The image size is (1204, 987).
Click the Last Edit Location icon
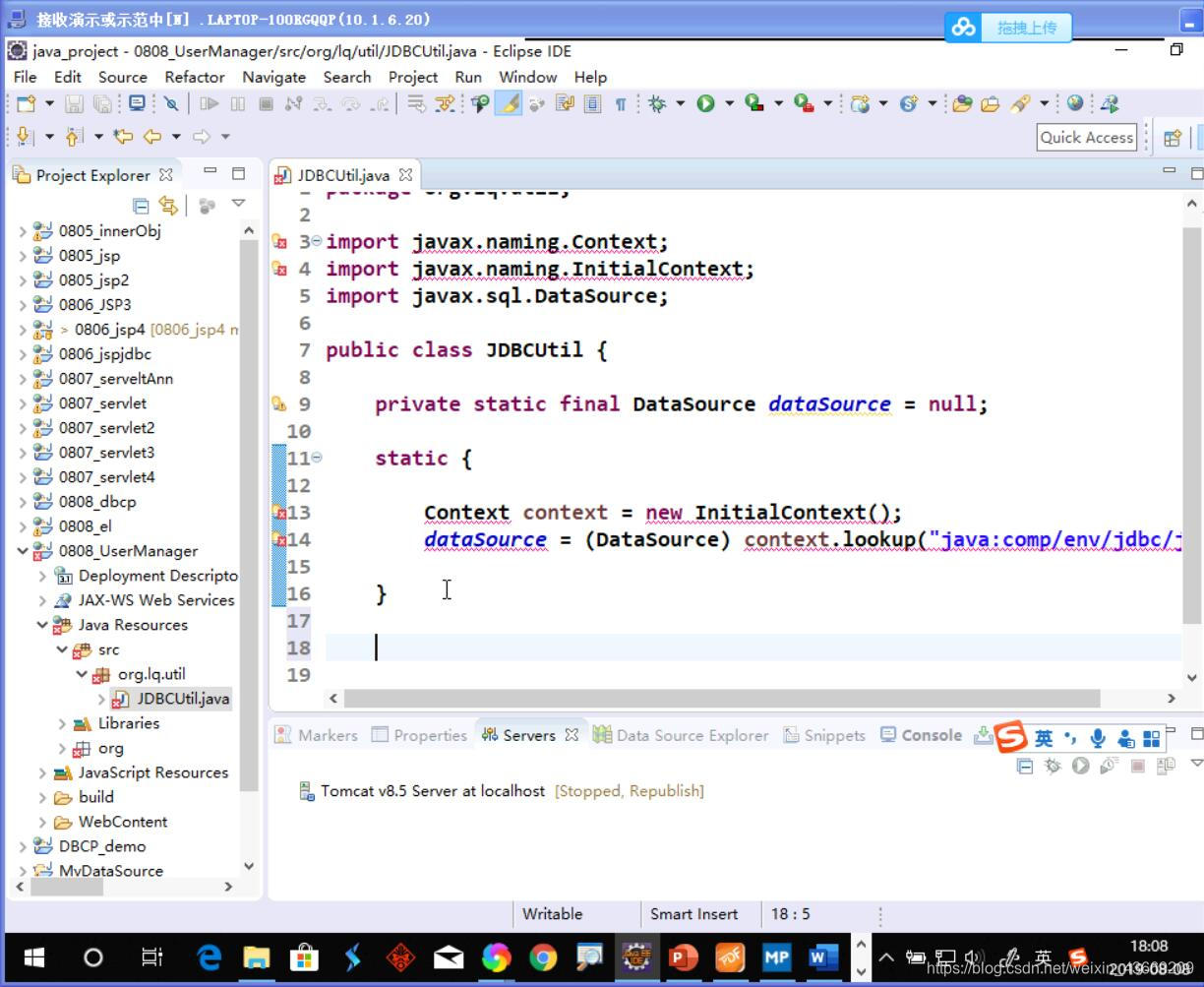(122, 137)
